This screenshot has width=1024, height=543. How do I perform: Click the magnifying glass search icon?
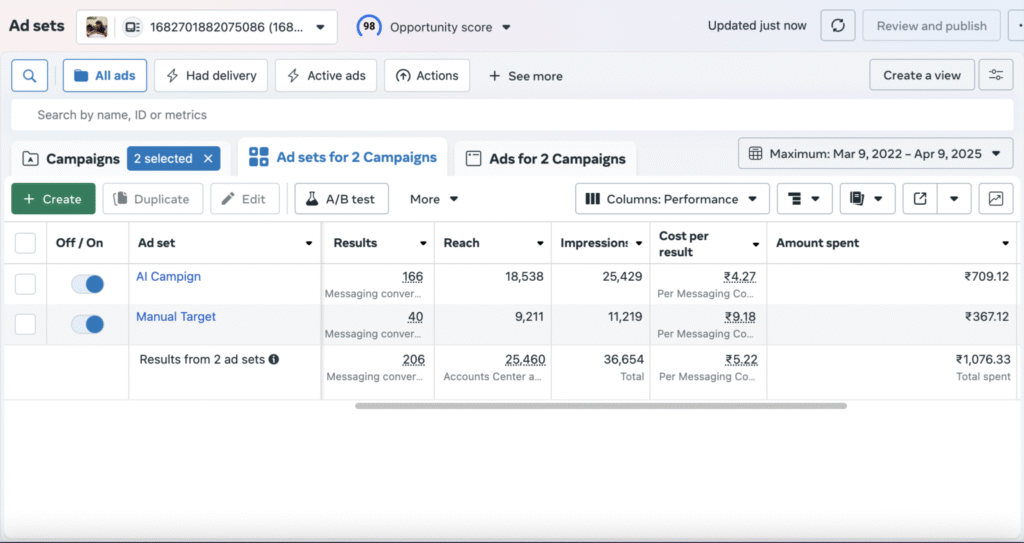point(29,76)
